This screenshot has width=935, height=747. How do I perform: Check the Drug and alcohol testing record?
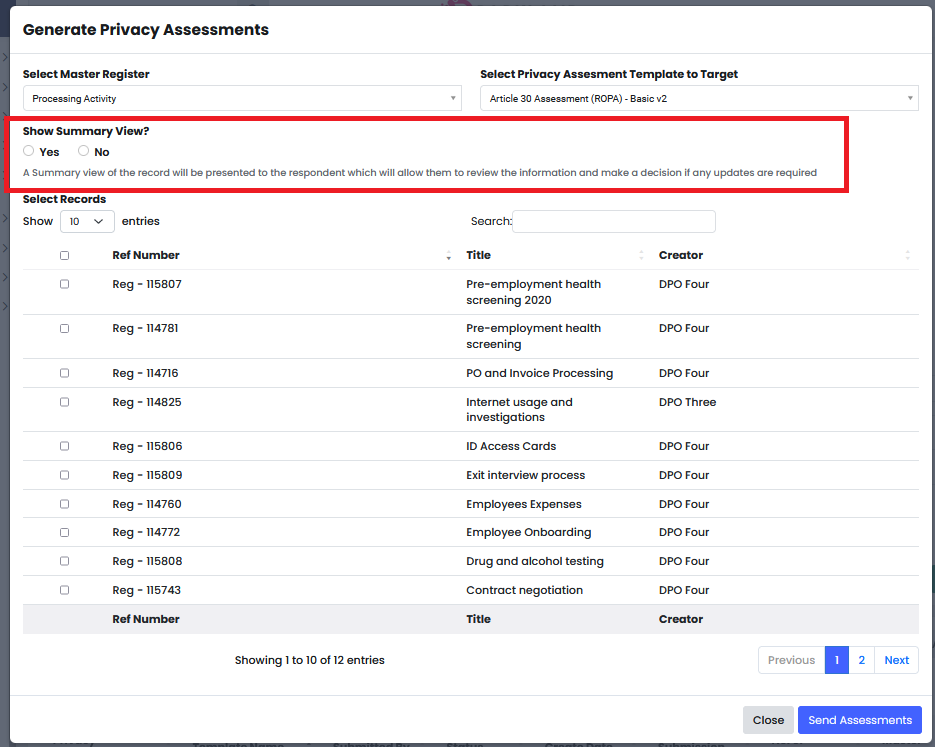pyautogui.click(x=65, y=561)
